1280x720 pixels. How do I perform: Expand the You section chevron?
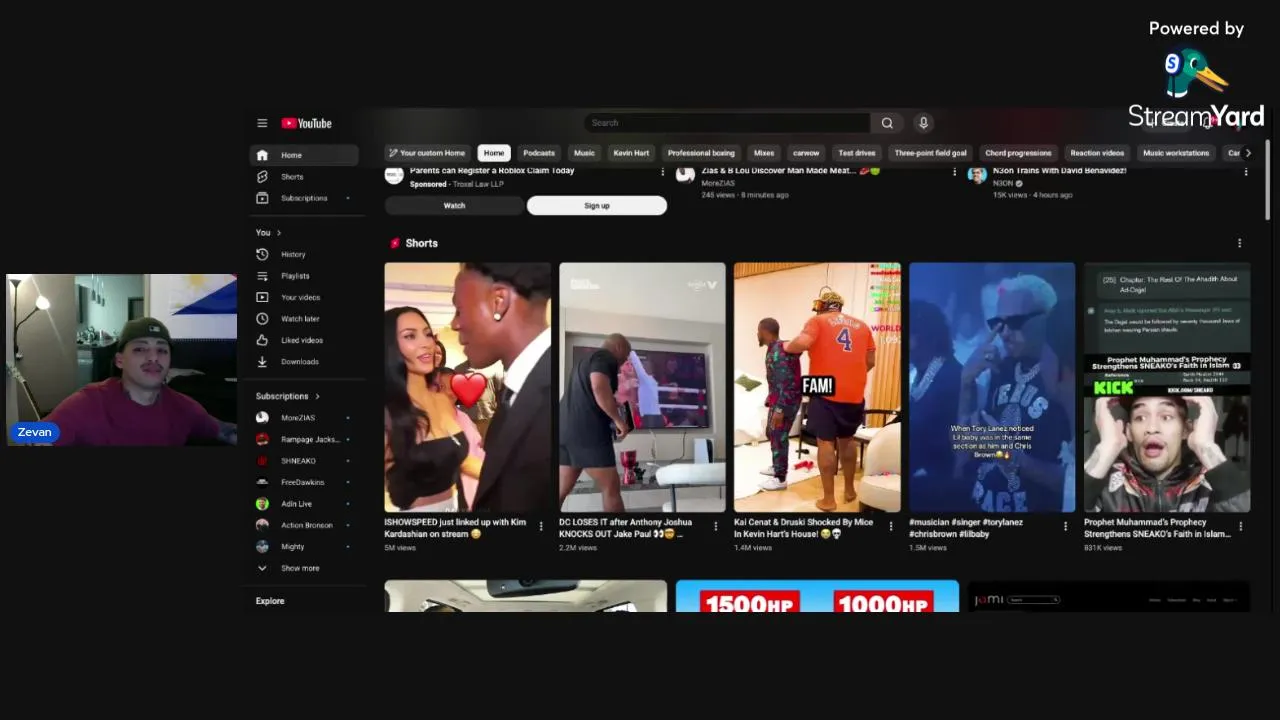point(279,233)
